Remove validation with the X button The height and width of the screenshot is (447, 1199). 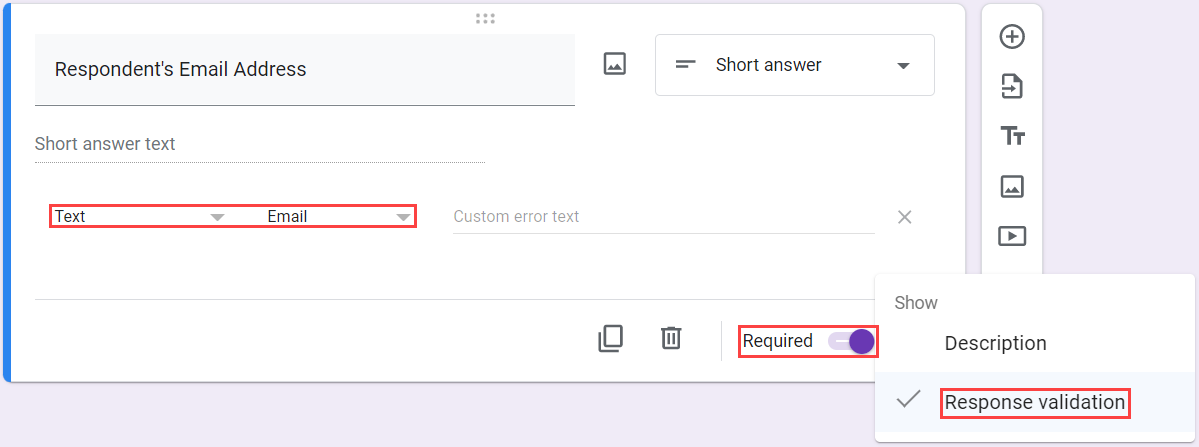point(905,217)
